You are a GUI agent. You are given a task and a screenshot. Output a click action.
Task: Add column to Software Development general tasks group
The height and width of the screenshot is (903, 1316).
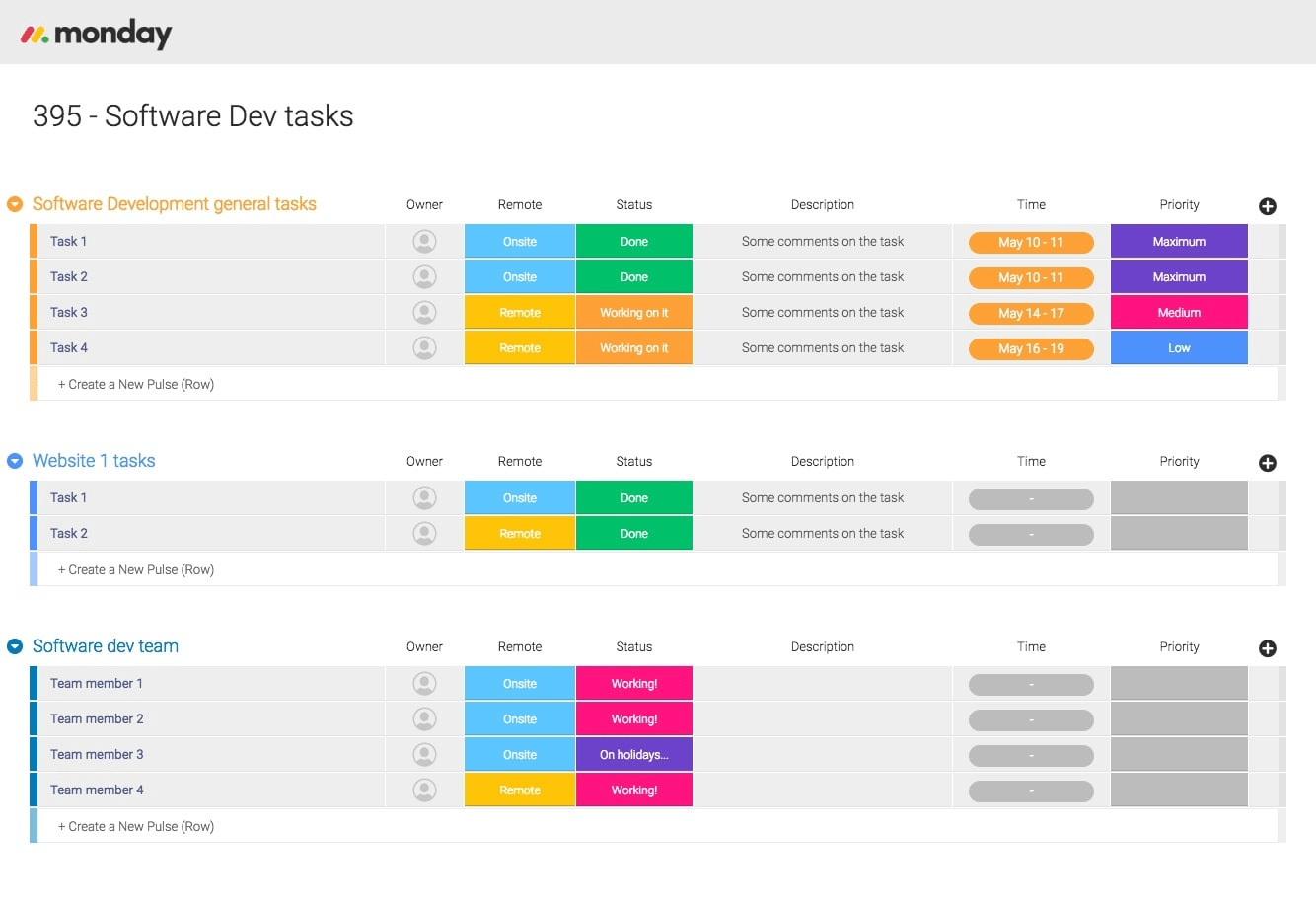coord(1268,206)
